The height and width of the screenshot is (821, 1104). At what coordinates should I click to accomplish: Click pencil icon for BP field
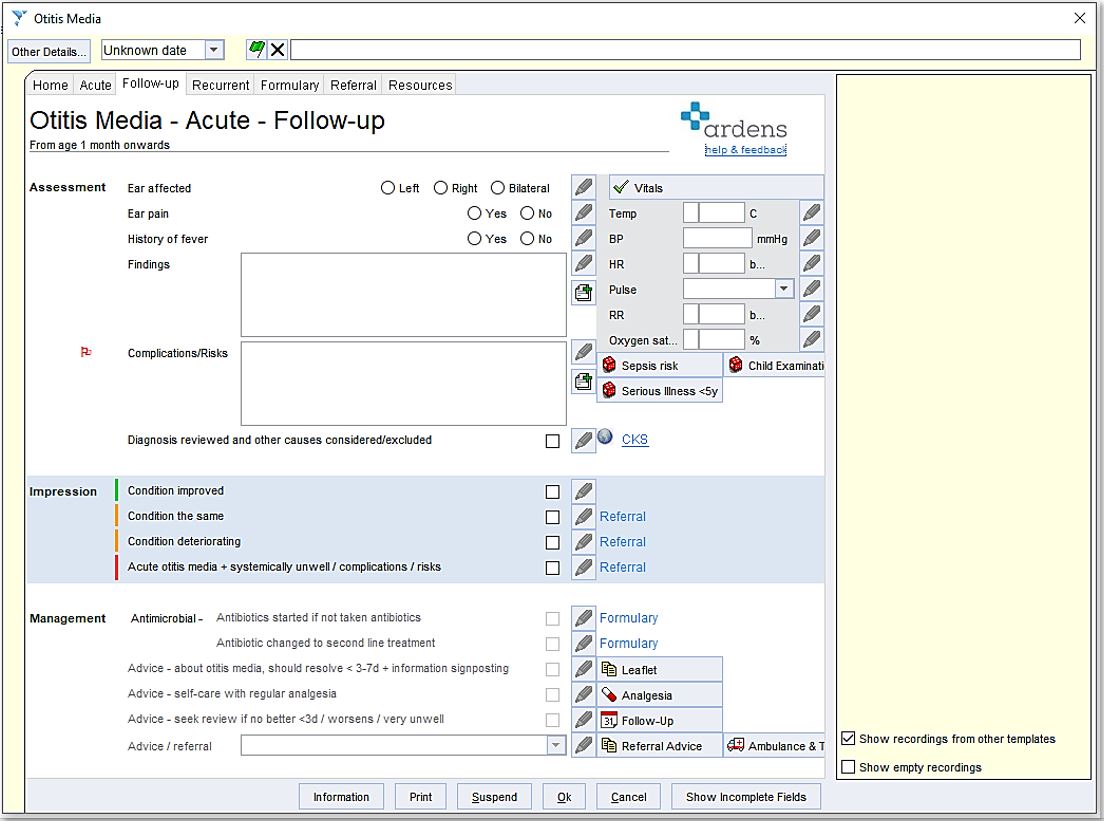point(811,238)
